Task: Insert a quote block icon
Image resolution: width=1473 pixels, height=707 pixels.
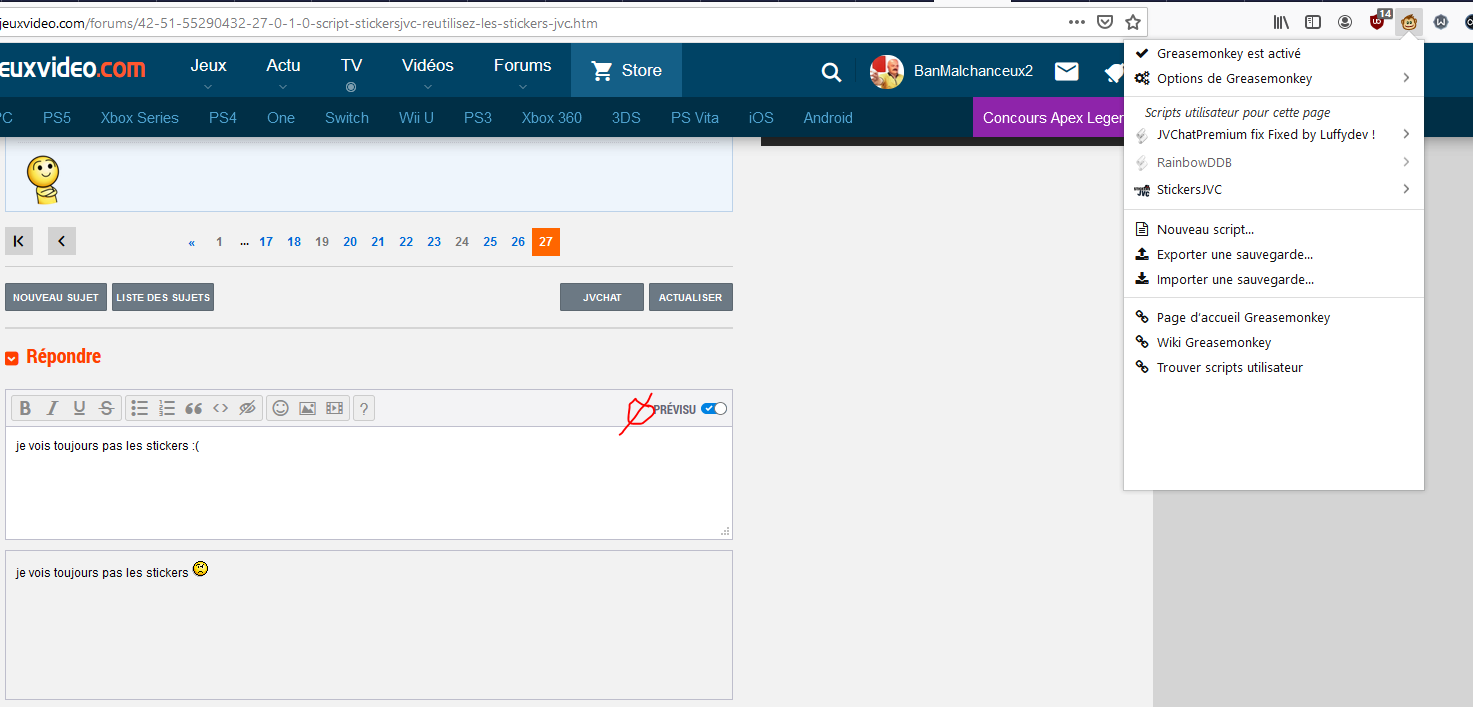Action: click(x=194, y=408)
